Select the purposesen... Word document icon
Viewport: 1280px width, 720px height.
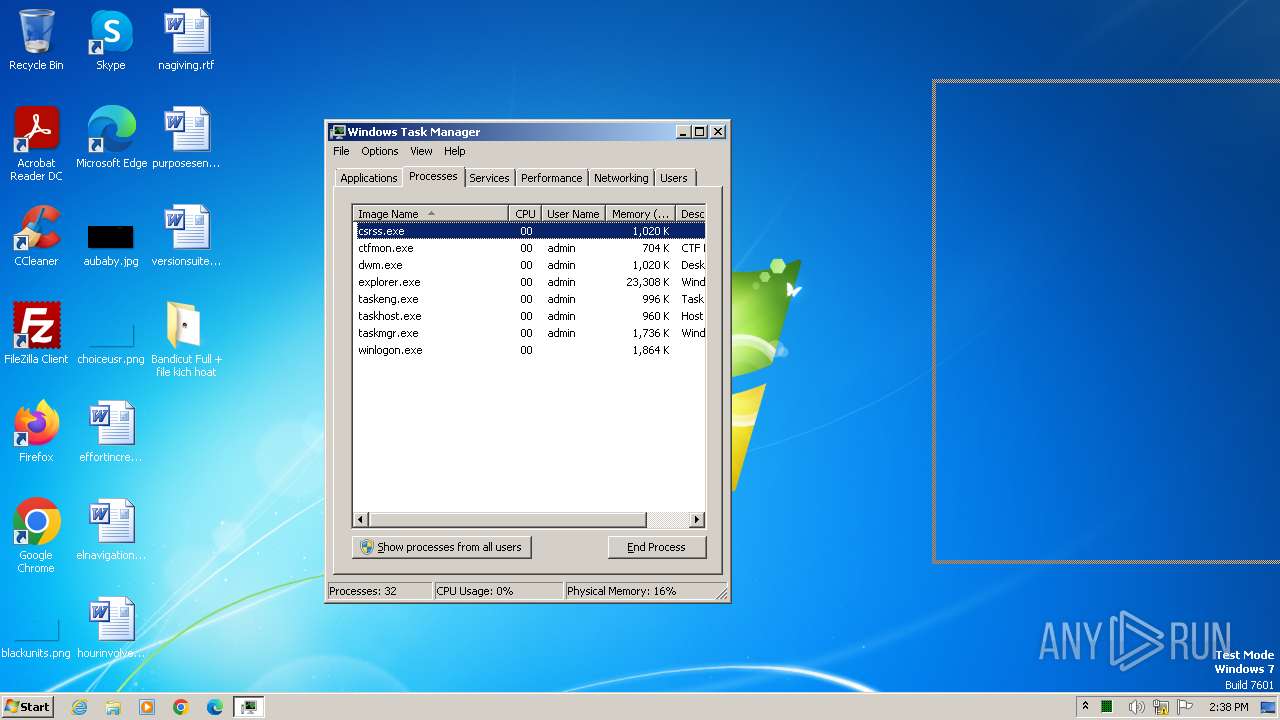click(186, 138)
